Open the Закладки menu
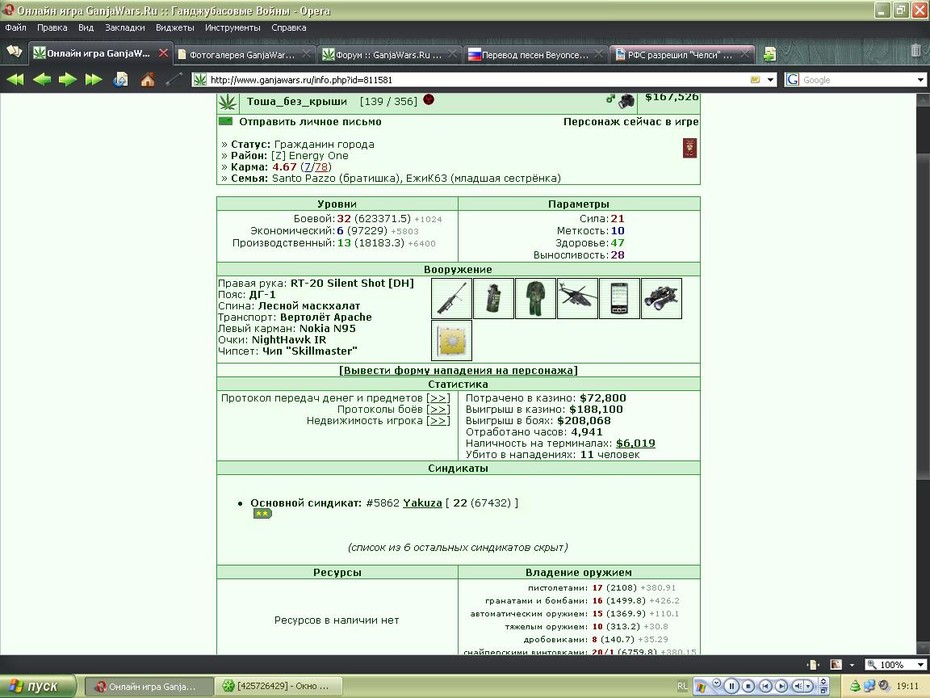This screenshot has width=930, height=698. tap(125, 27)
